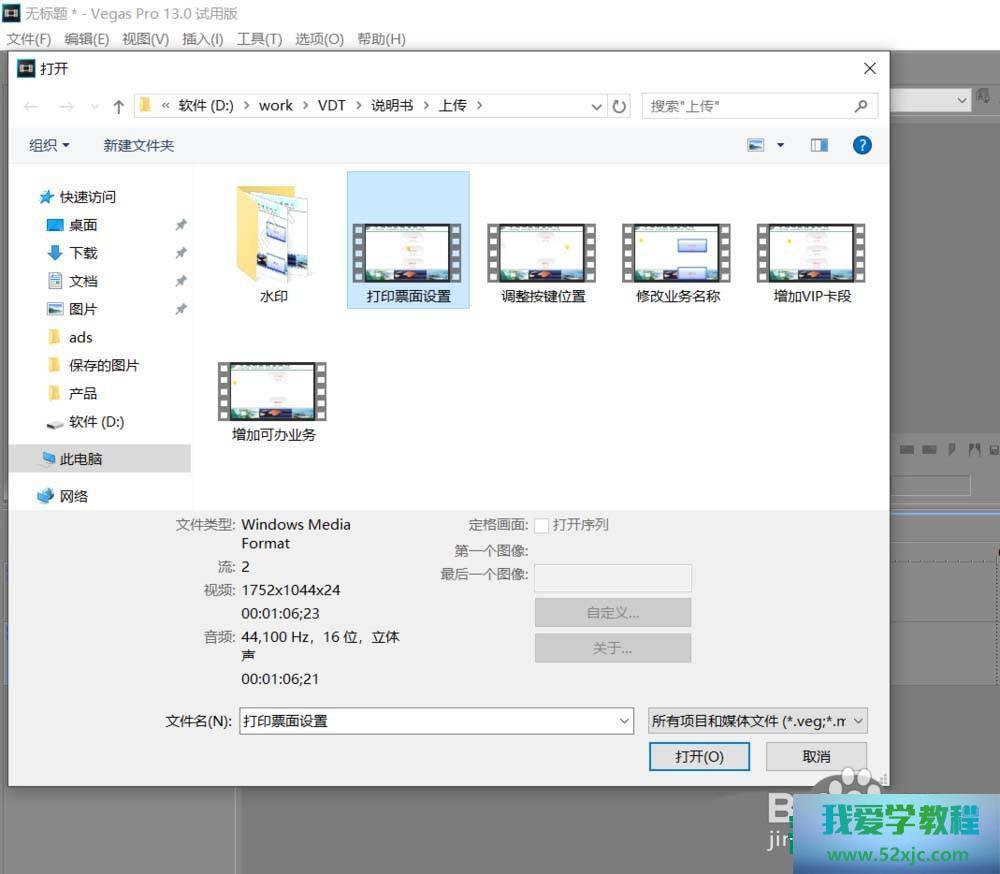Screen dimensions: 1000x874
Task: Click the 取消 button
Action: point(816,756)
